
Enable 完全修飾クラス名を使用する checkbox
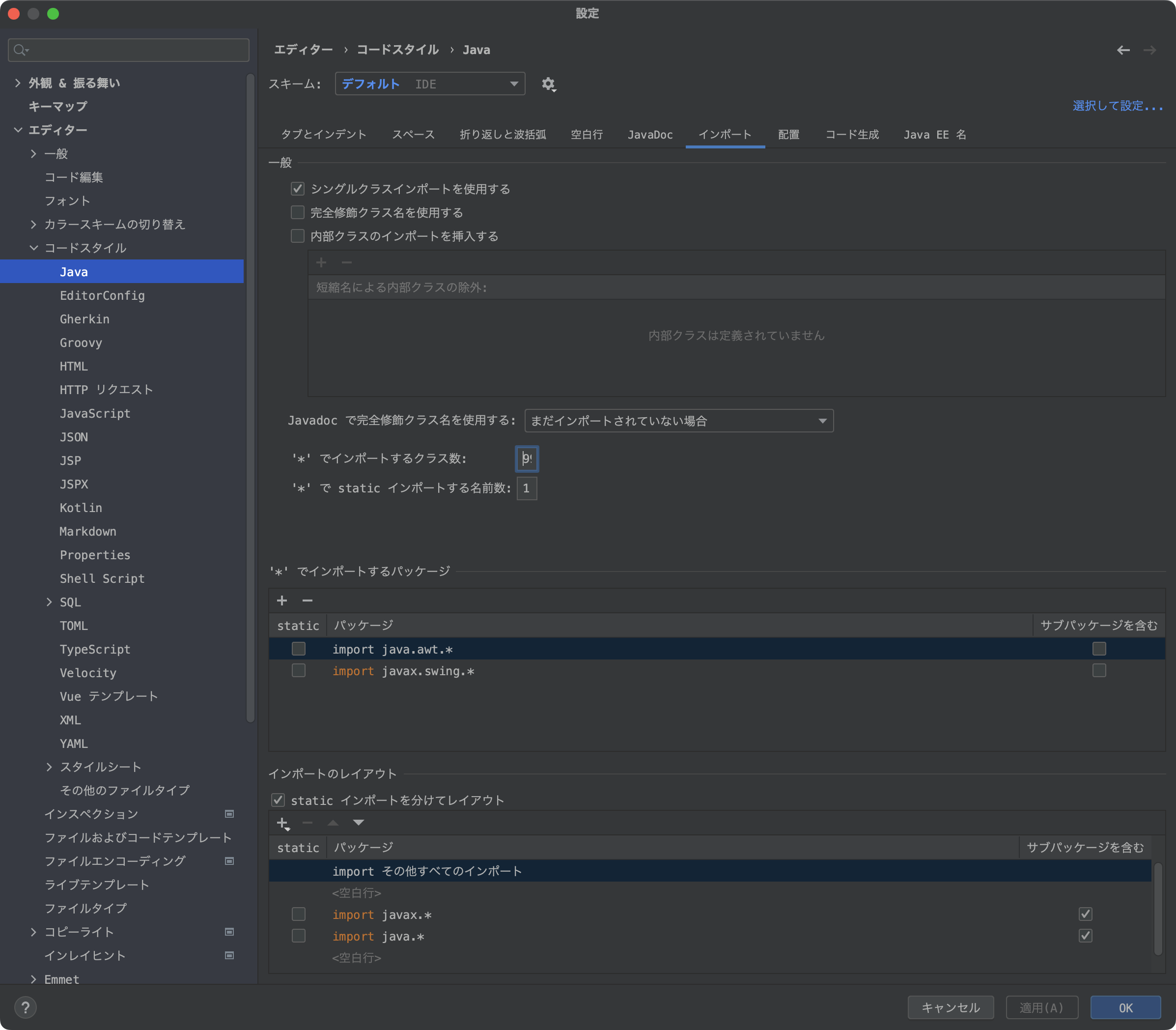(x=297, y=212)
